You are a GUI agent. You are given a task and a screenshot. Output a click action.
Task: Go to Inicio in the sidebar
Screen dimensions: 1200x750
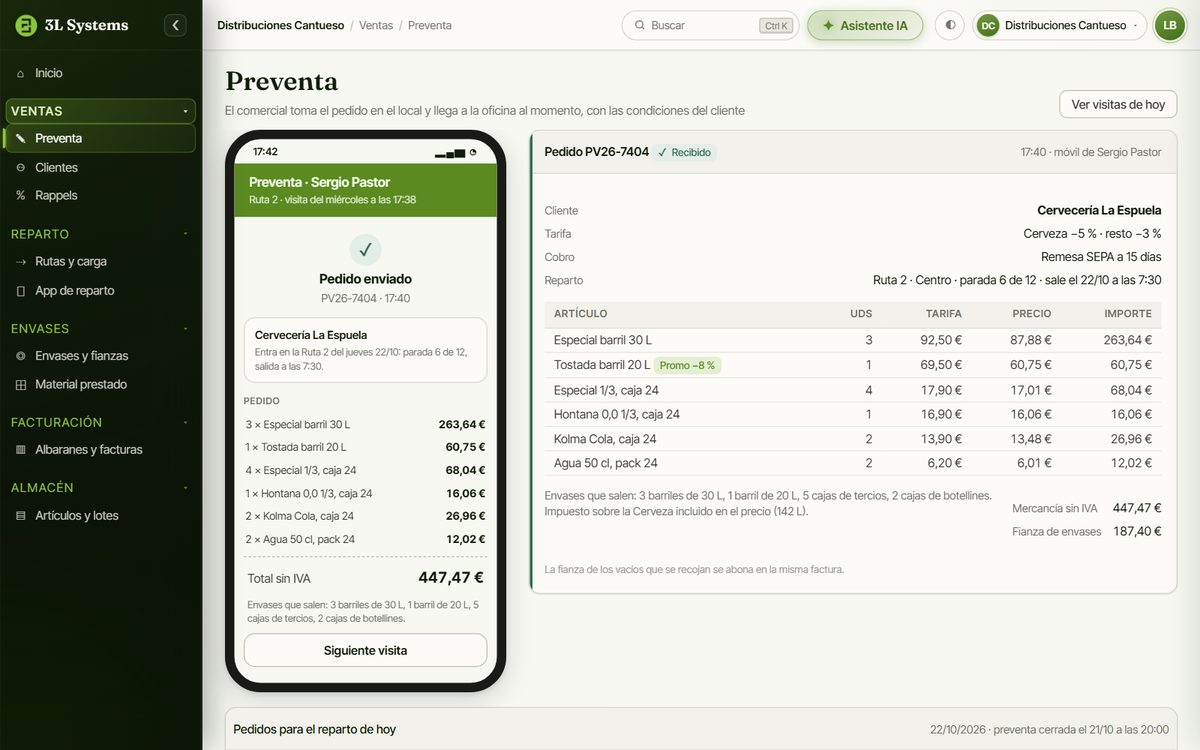(x=101, y=73)
